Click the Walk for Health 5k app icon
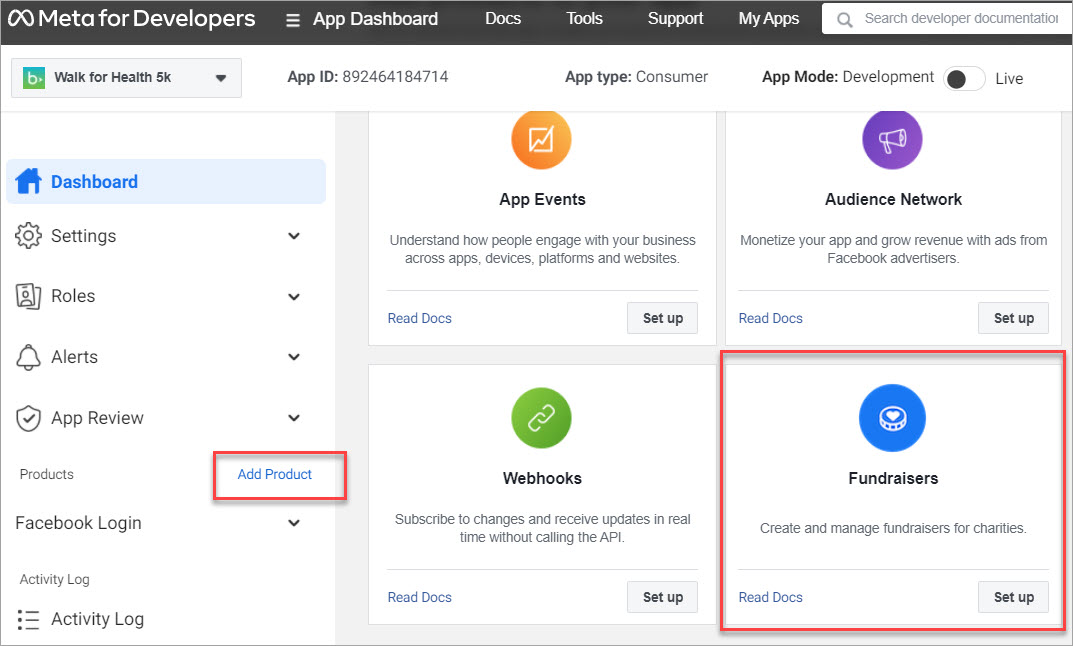The width and height of the screenshot is (1073, 646). [x=34, y=77]
